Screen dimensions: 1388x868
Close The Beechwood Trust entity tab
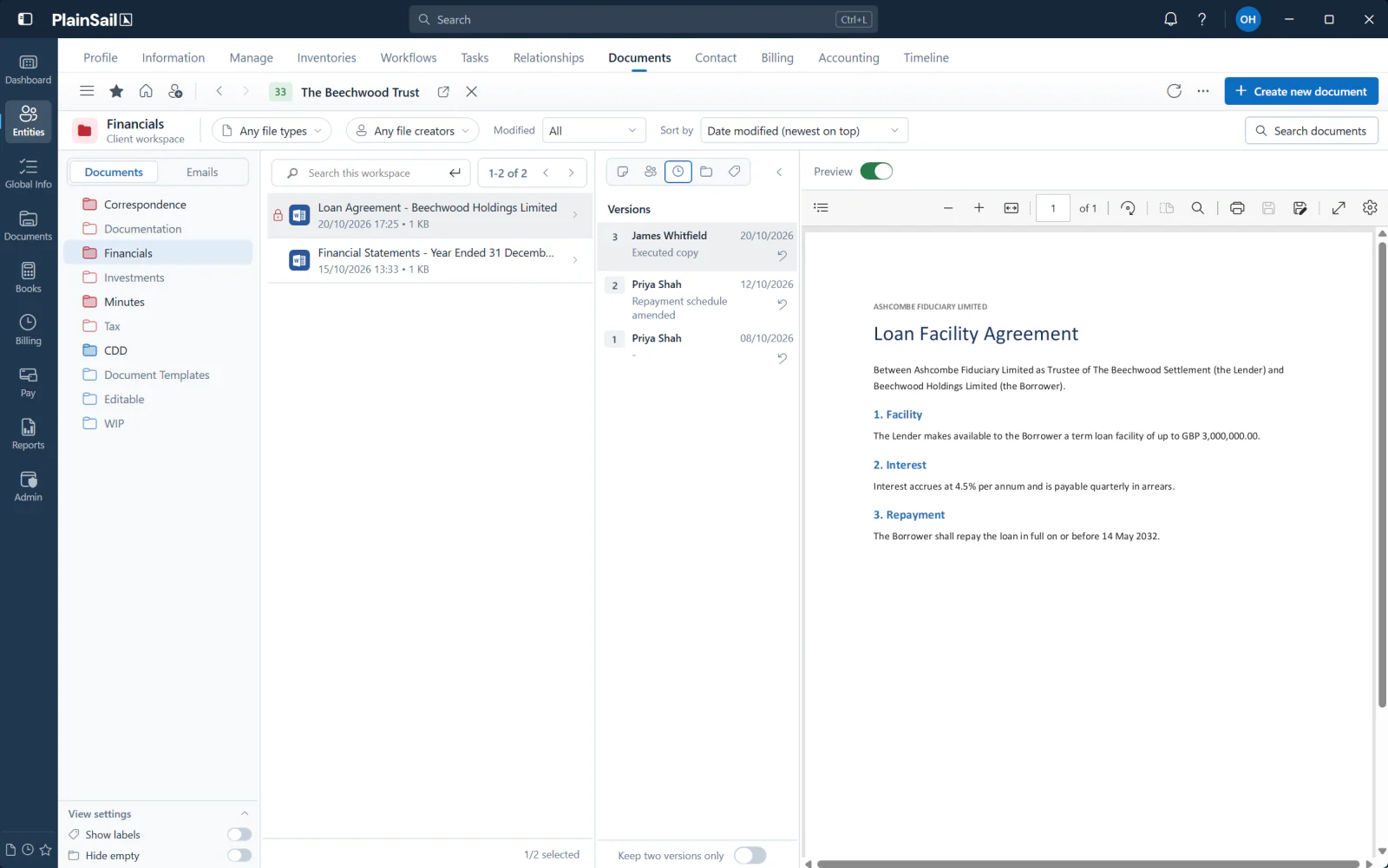tap(471, 92)
